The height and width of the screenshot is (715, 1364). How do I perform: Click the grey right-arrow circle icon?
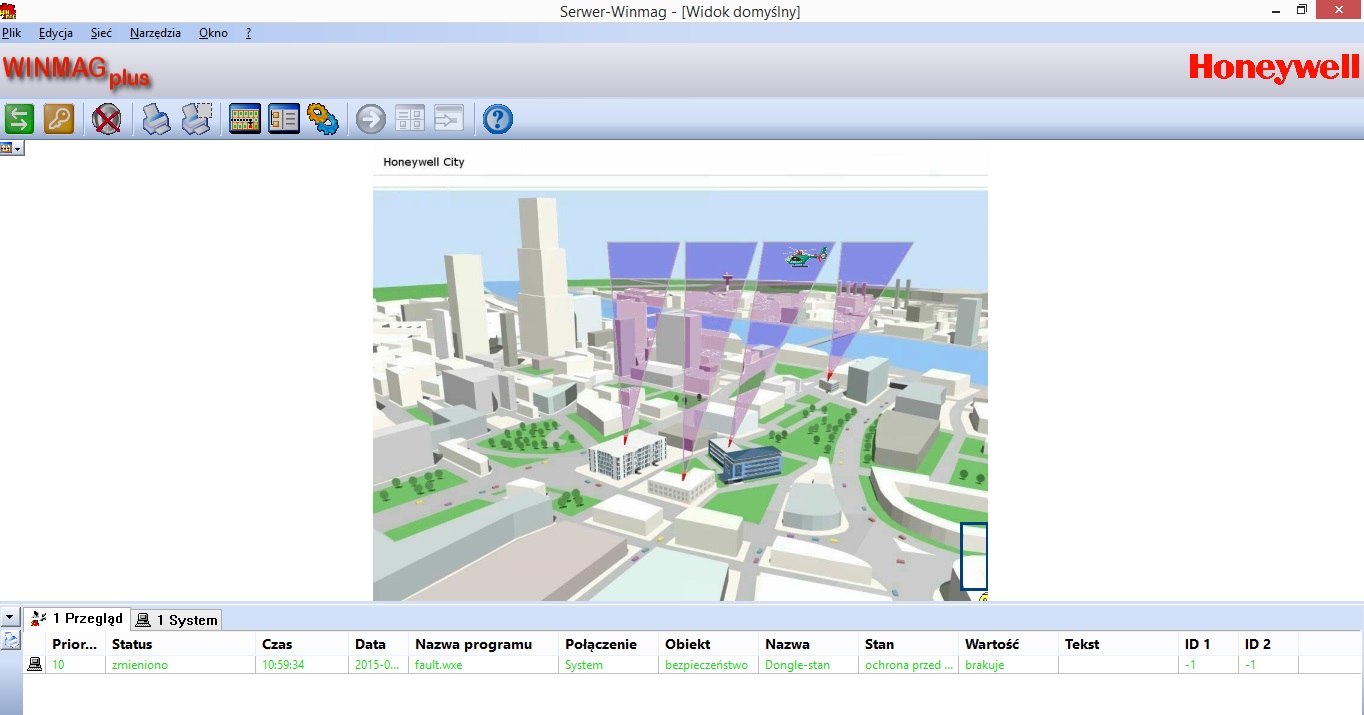point(371,119)
